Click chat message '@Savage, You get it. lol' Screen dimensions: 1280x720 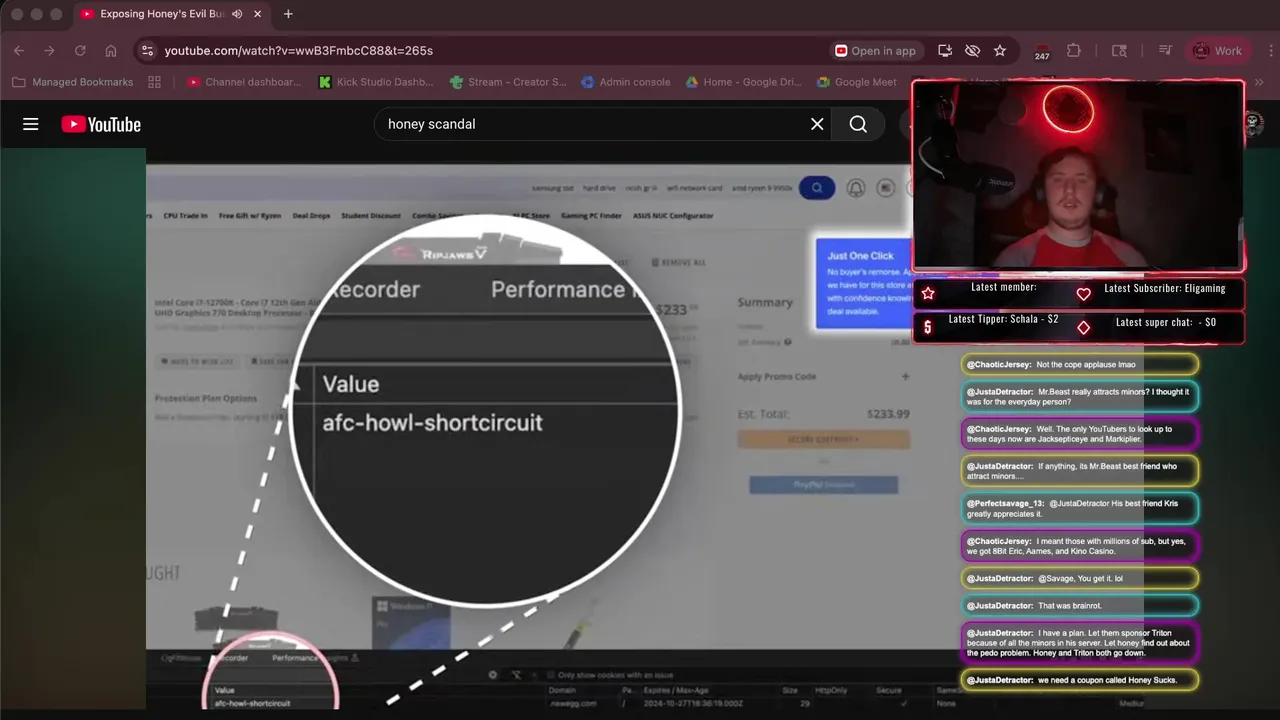tap(1080, 578)
